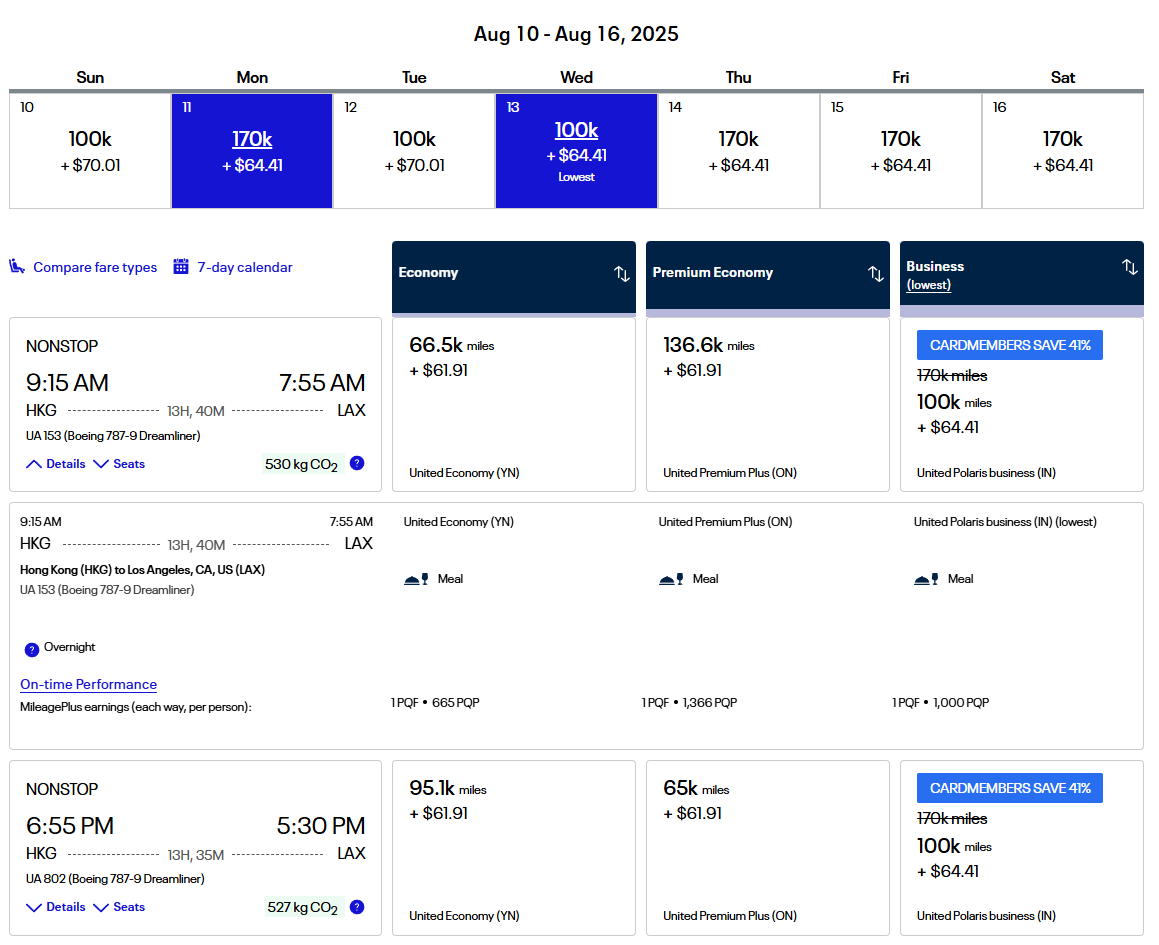Choose 95.1k miles Economy fare for UA 802
Image resolution: width=1159 pixels, height=945 pixels.
coord(514,848)
